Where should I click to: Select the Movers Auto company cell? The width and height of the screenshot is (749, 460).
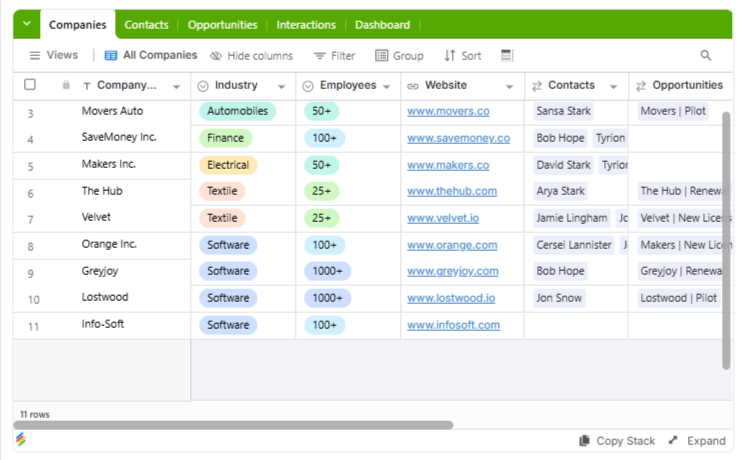tap(112, 111)
